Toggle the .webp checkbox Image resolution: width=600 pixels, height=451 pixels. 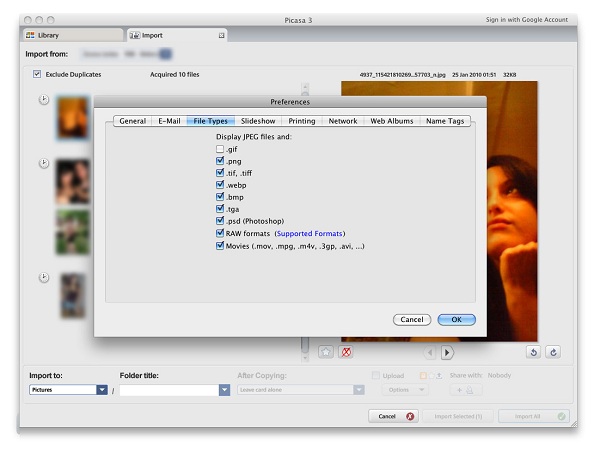pyautogui.click(x=220, y=185)
